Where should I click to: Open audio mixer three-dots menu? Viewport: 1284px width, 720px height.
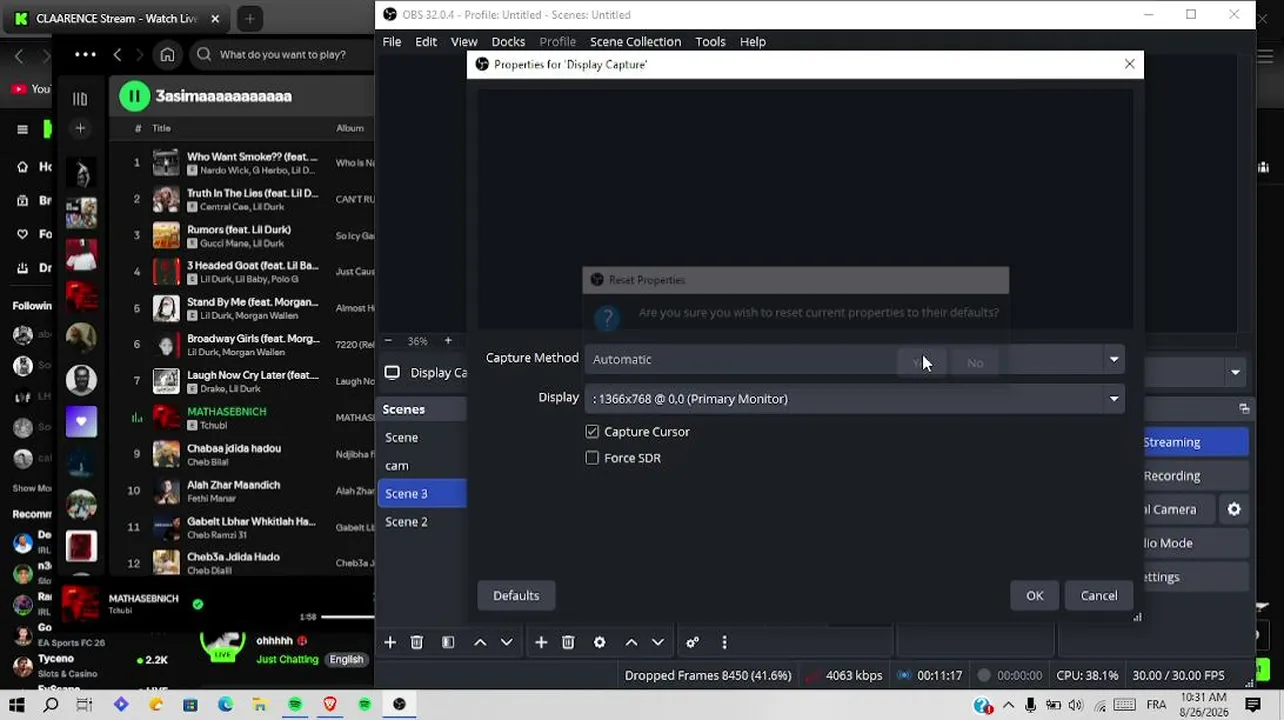(724, 643)
